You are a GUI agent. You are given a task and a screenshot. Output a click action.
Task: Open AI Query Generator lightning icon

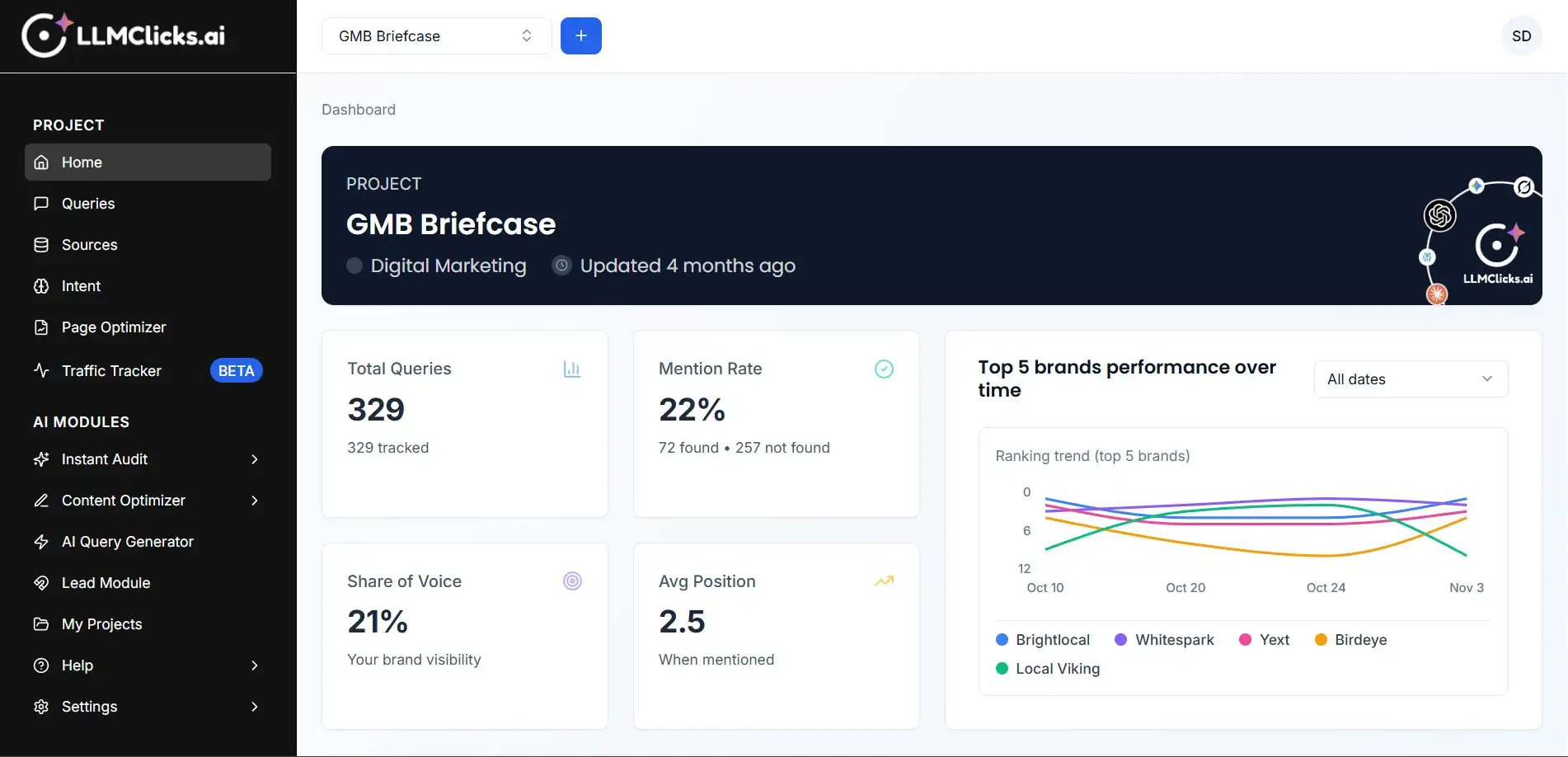(41, 541)
